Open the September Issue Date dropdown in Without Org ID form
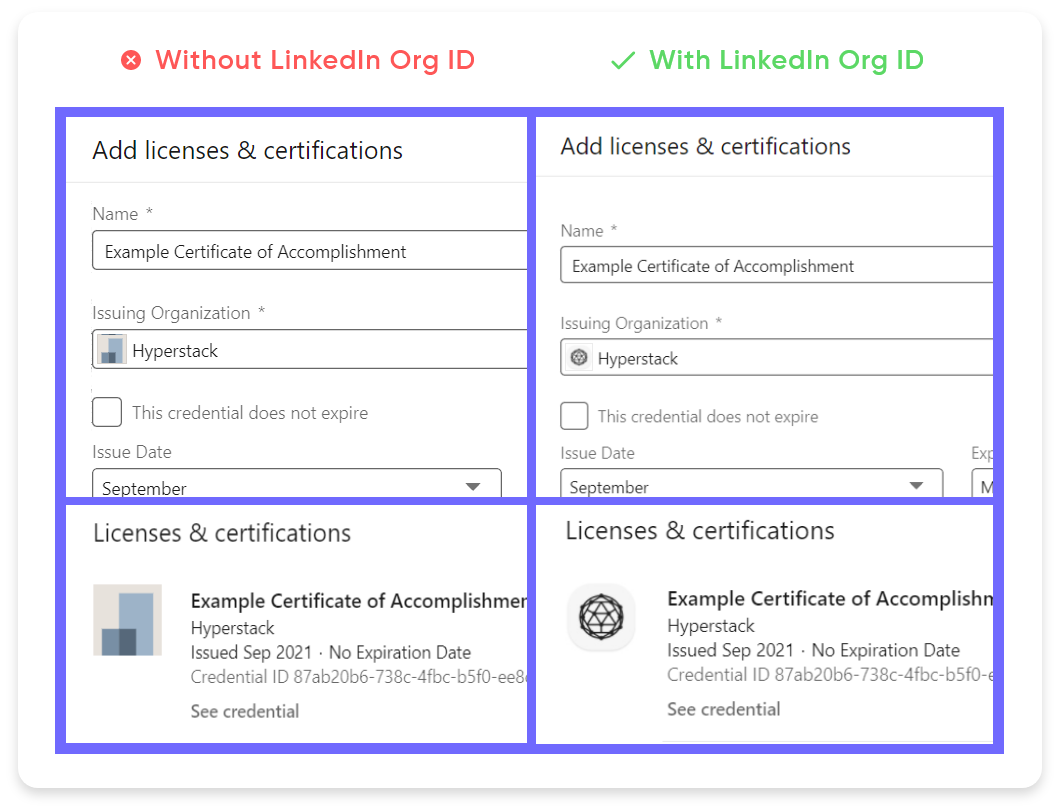 296,486
